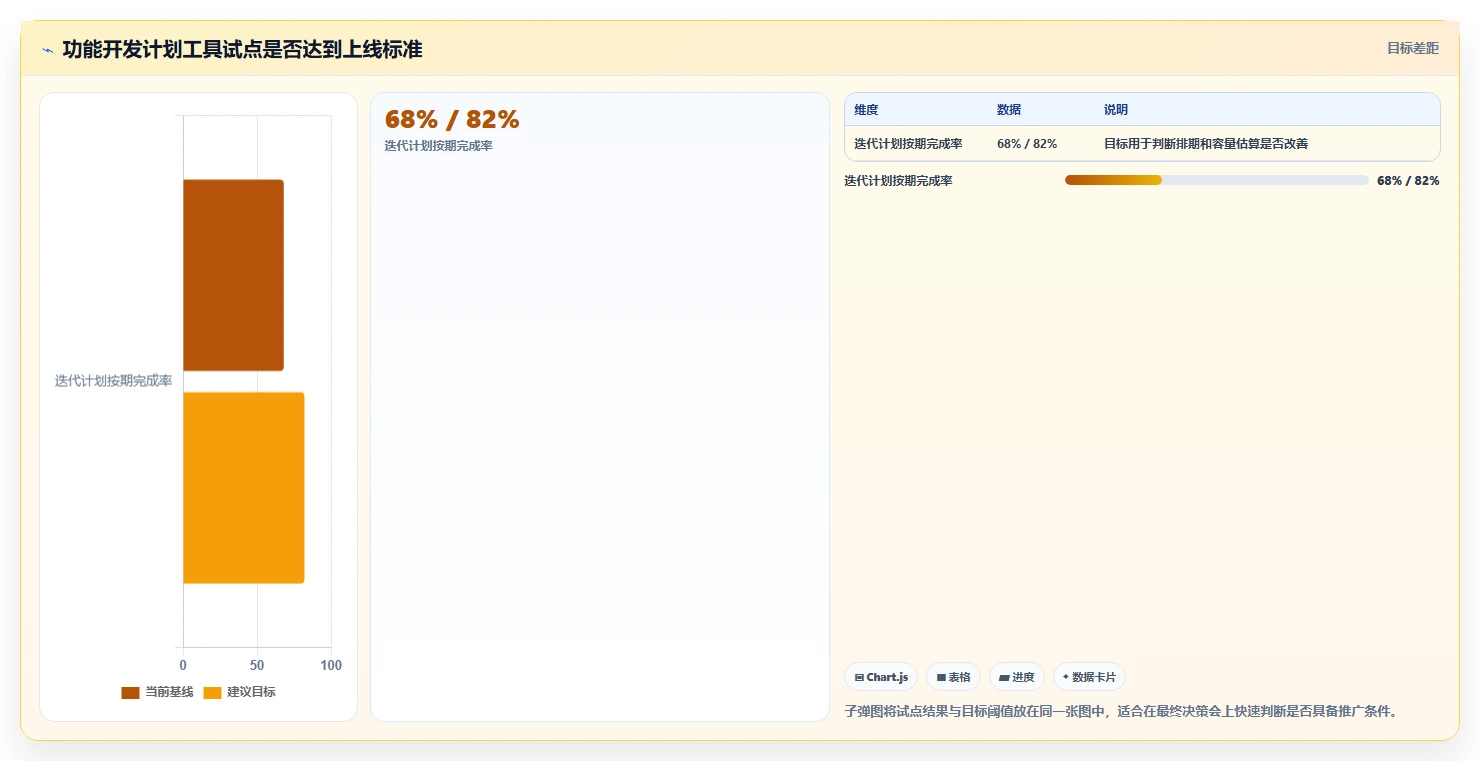
Task: Toggle the 建议目标 legend swatch
Action: [x=212, y=692]
